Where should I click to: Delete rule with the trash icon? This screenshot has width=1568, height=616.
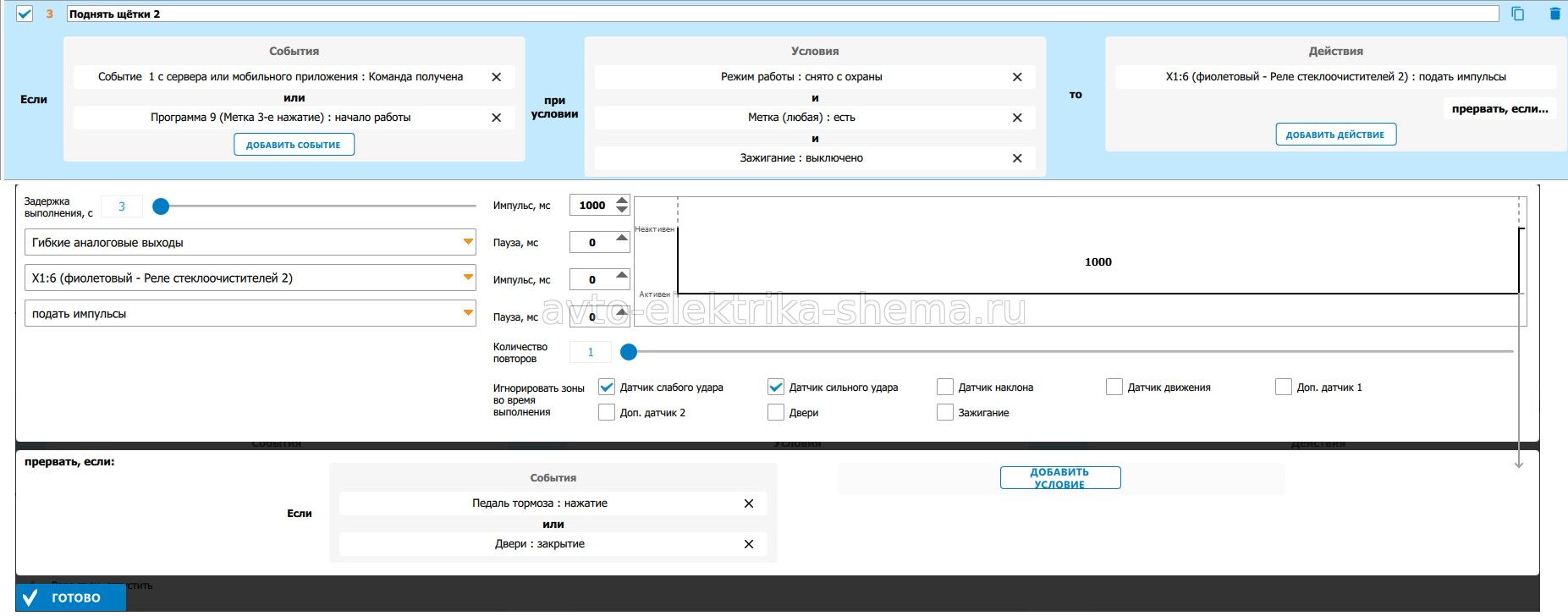pos(1554,14)
